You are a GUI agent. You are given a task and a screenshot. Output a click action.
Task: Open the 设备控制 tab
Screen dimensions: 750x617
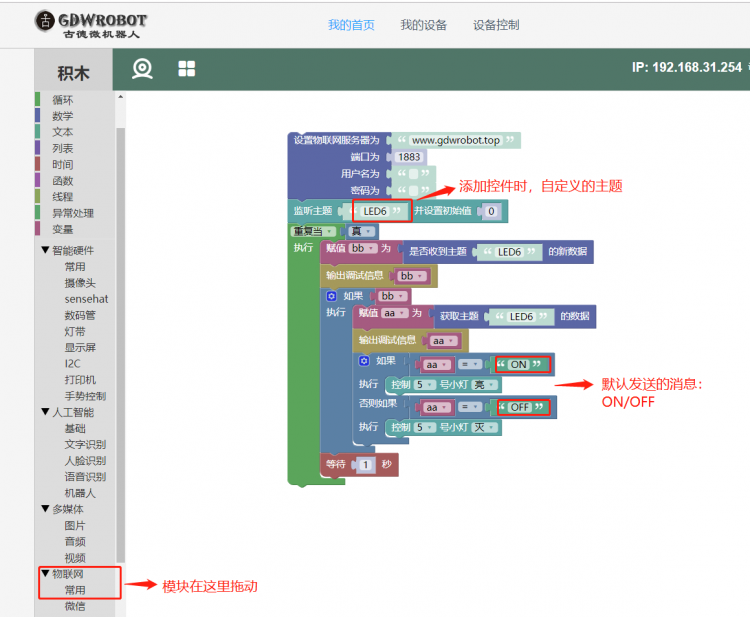(x=496, y=25)
